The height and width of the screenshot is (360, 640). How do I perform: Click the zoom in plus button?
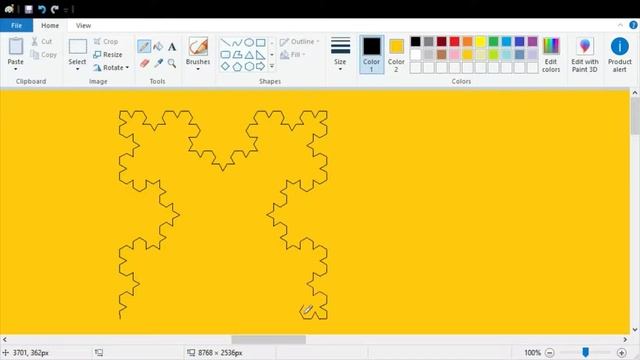(x=622, y=353)
